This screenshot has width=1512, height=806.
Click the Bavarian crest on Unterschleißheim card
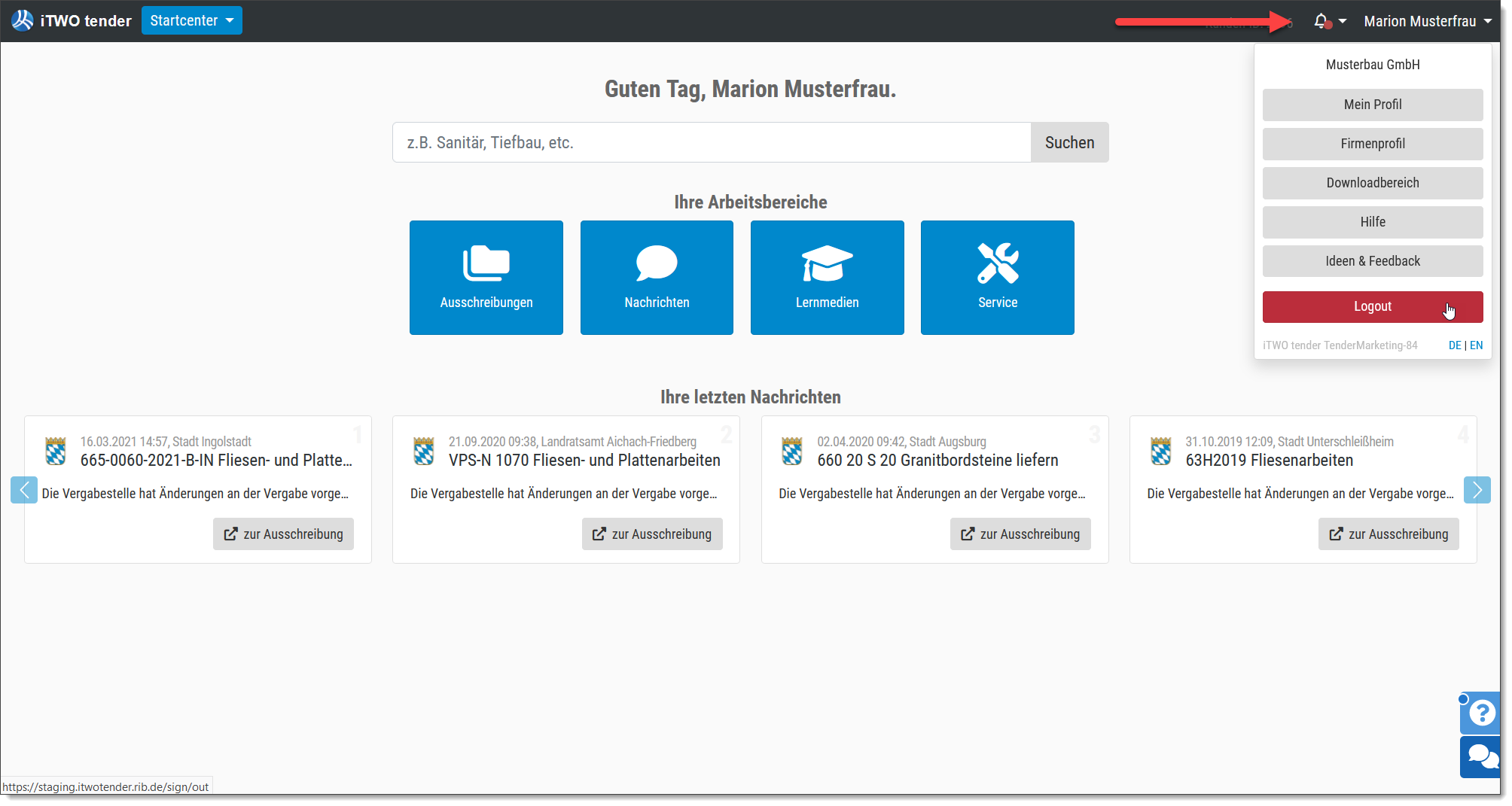(1161, 451)
